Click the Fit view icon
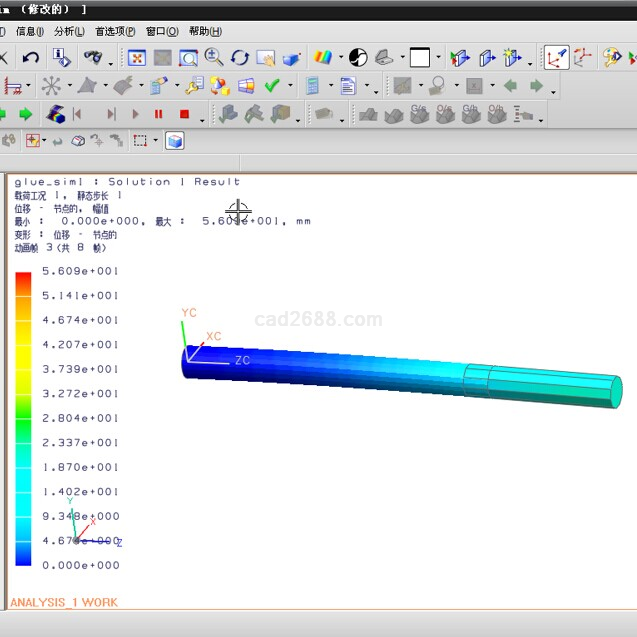Image resolution: width=637 pixels, height=637 pixels. coord(137,58)
